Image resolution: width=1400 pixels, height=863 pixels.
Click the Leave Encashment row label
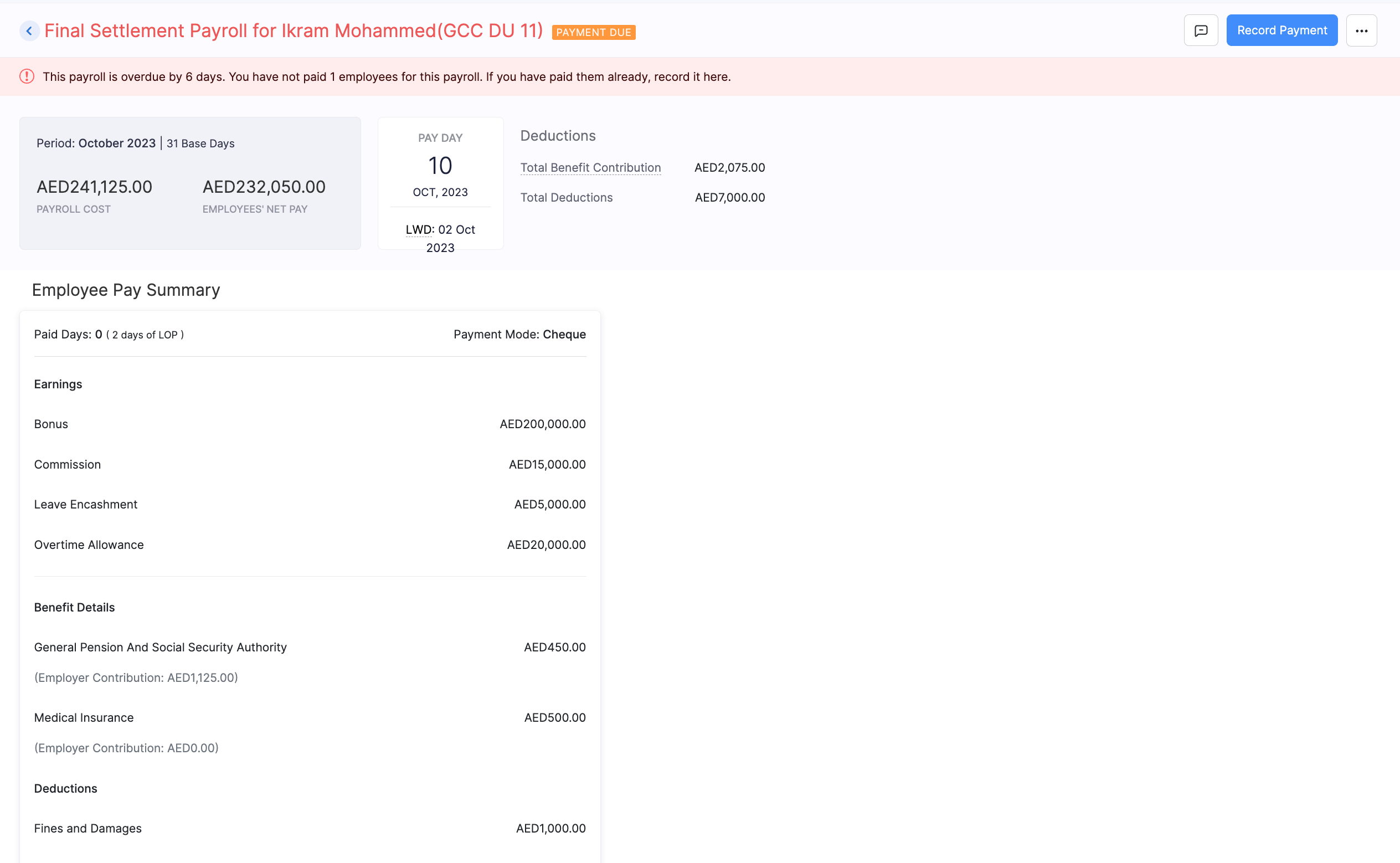click(x=86, y=505)
